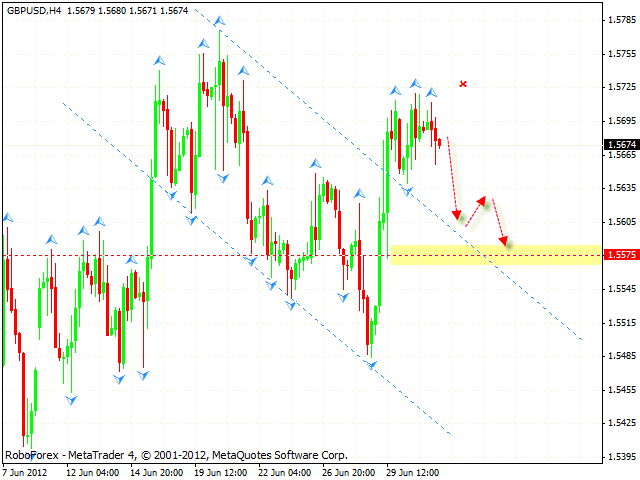
Task: Click the 1.5395 price axis label
Action: coord(620,457)
